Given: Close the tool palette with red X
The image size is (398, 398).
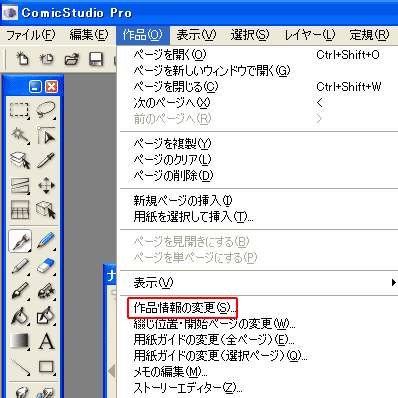Looking at the screenshot, I should pyautogui.click(x=52, y=87).
